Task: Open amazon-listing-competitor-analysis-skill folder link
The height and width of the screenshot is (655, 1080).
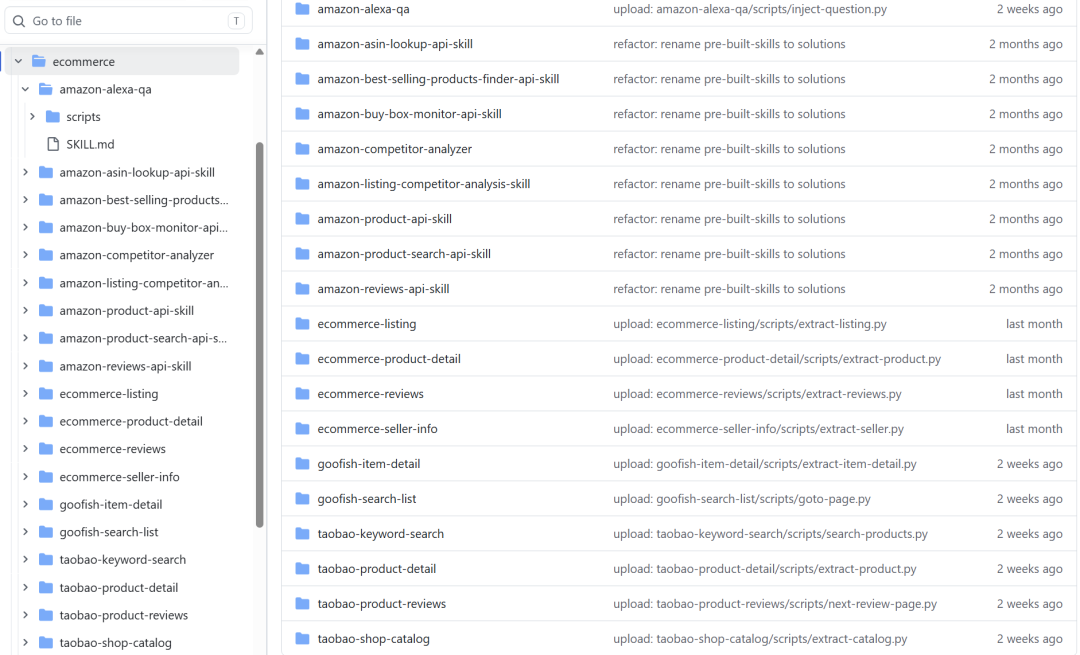Action: (424, 184)
